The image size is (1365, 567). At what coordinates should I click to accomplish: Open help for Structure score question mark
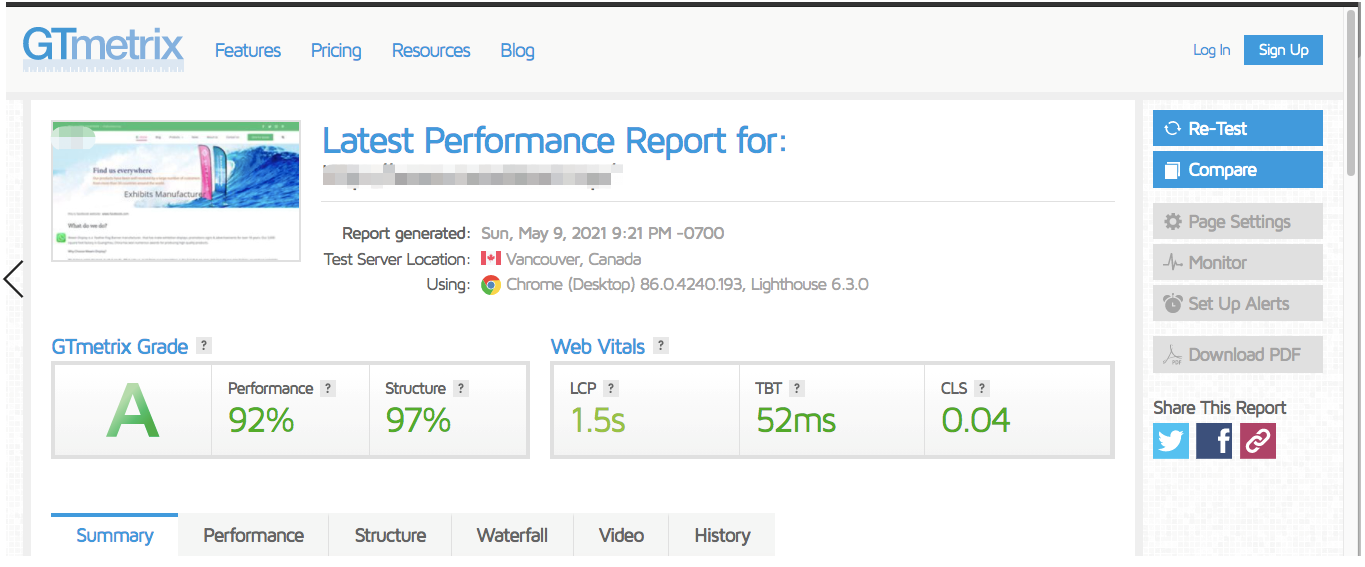click(460, 389)
